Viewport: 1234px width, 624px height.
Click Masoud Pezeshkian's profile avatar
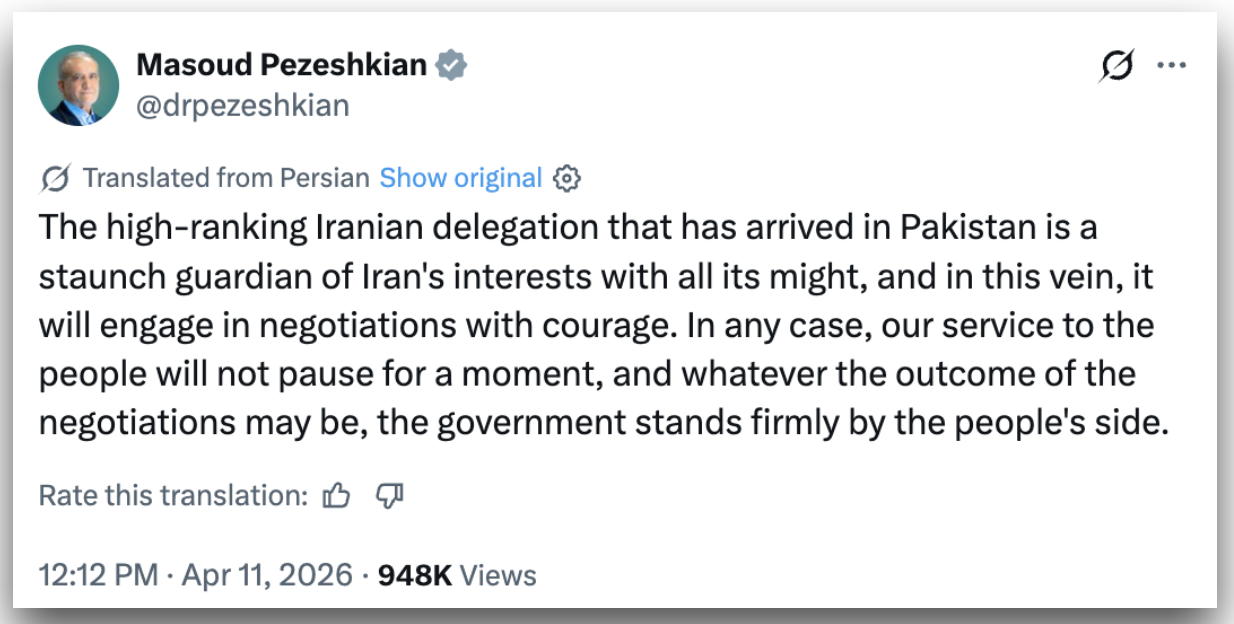point(78,85)
